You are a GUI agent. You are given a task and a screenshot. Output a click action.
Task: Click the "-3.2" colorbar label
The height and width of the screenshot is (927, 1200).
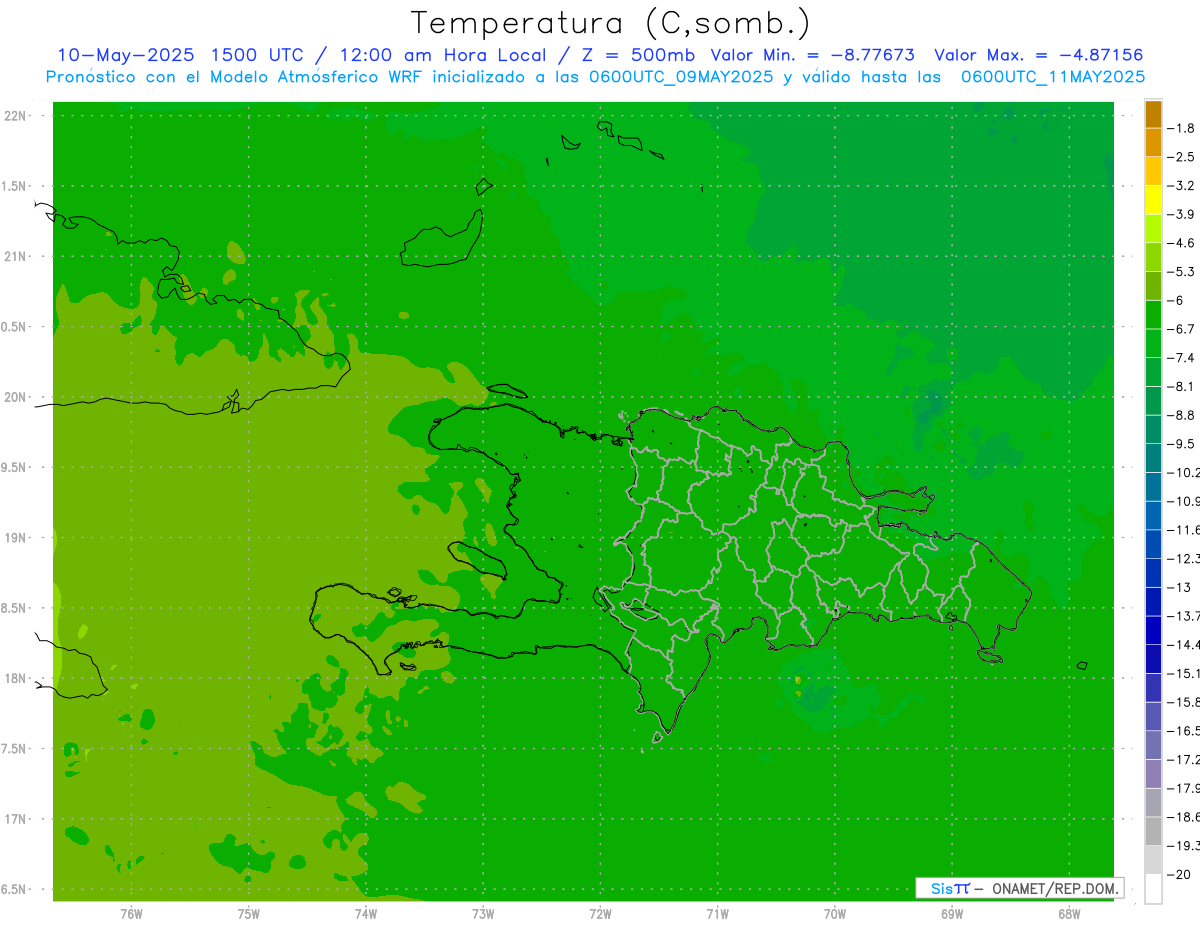point(1181,186)
